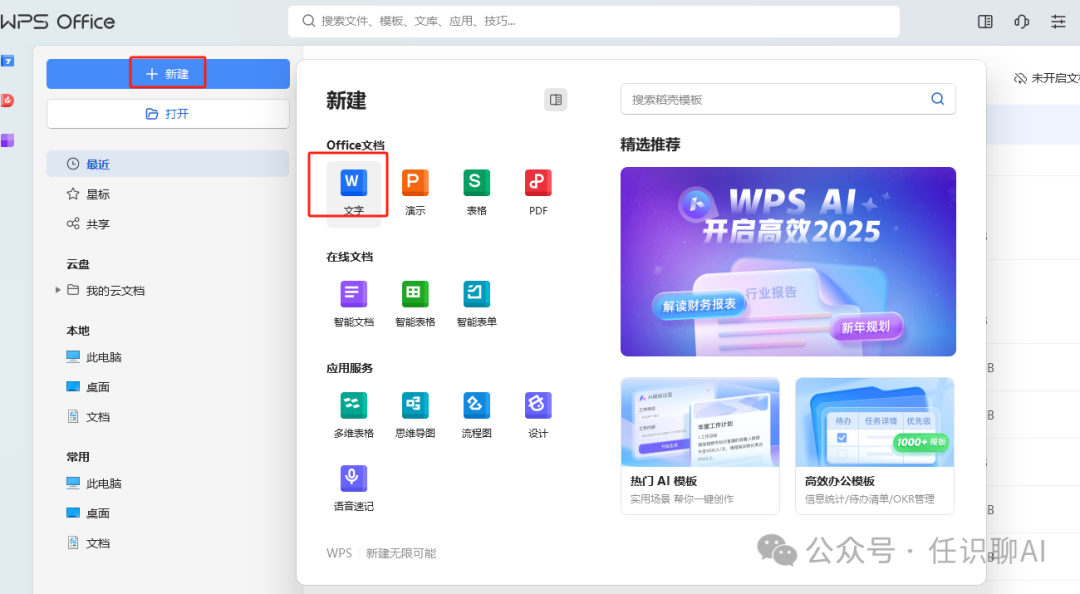
Task: Open the 热门 AI 模板 card
Action: coord(700,446)
